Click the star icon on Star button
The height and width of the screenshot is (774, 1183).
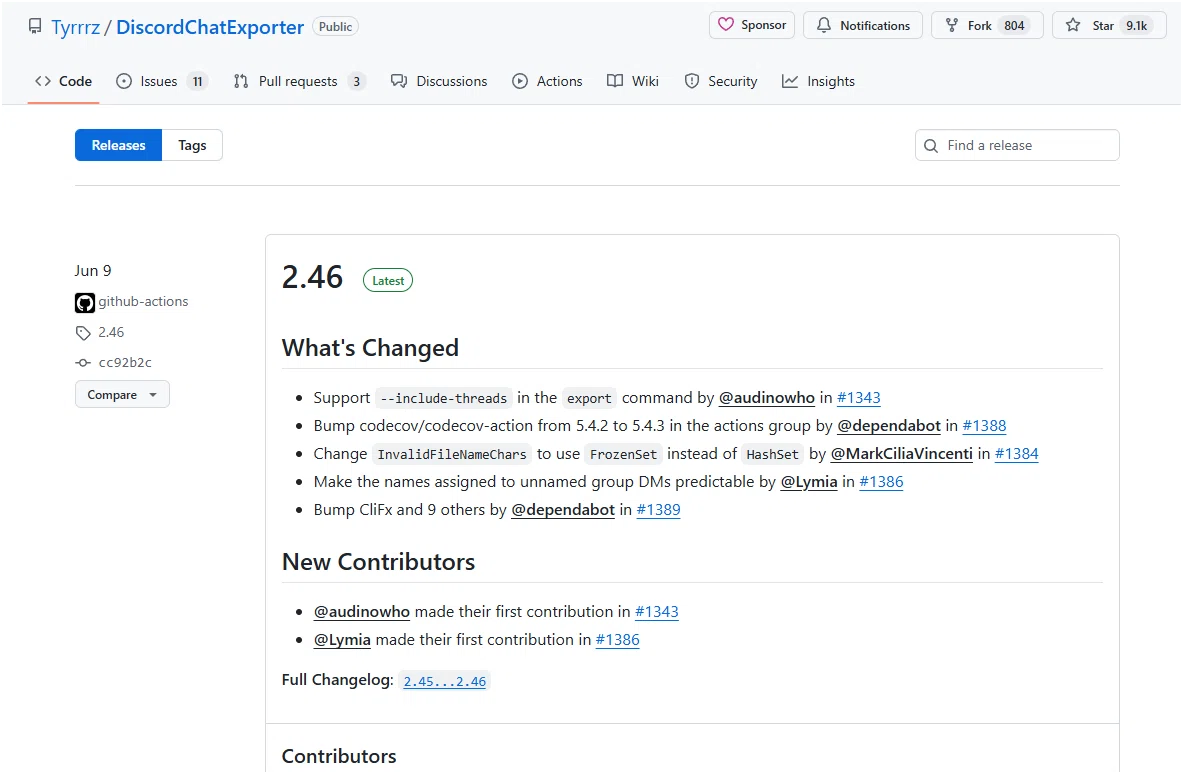(1073, 26)
